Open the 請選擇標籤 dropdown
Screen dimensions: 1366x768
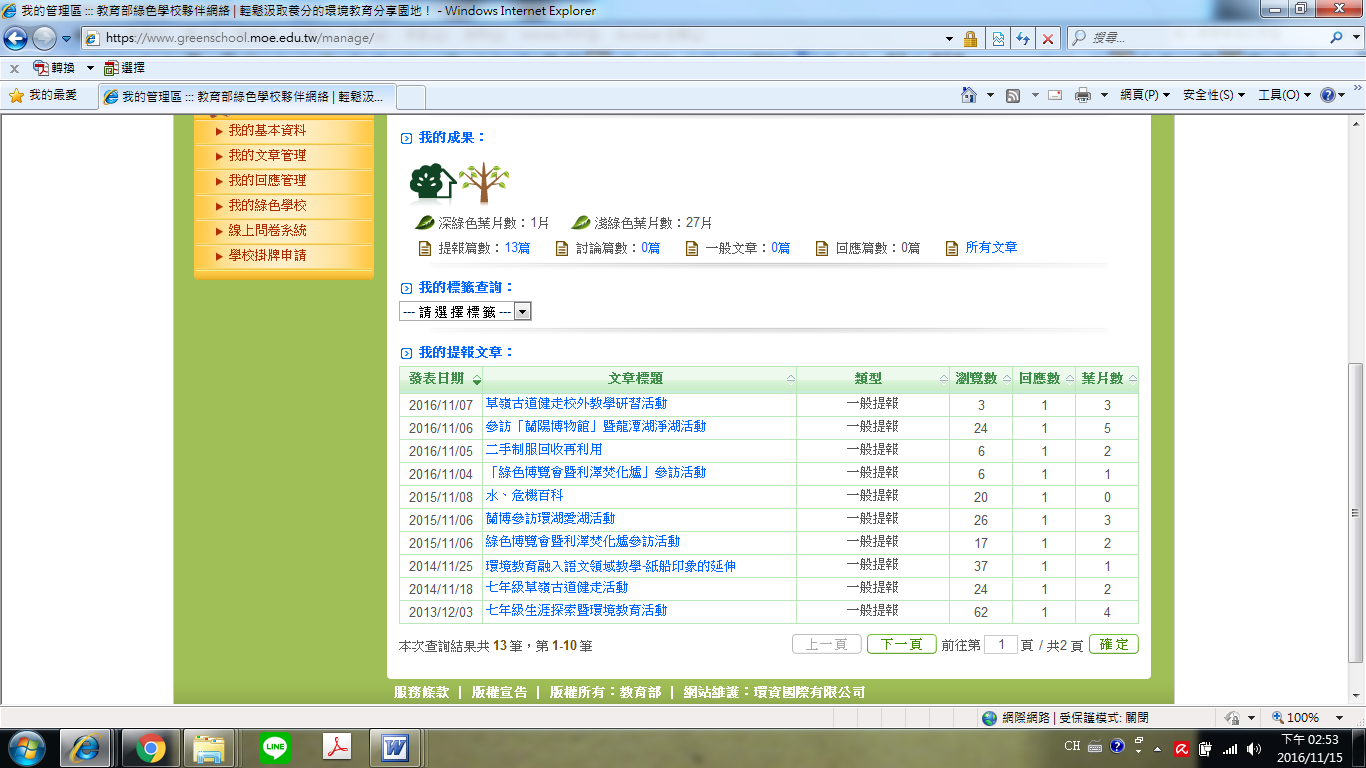point(465,312)
